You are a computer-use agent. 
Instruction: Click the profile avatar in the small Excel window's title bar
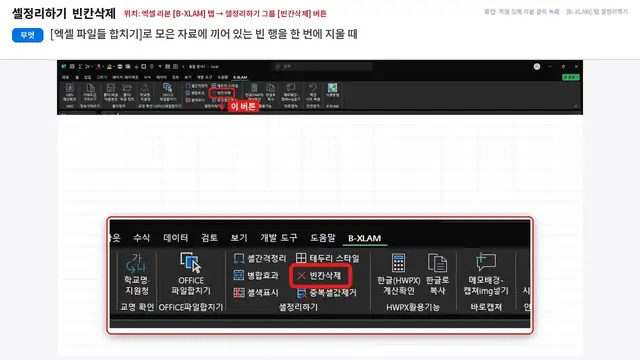pyautogui.click(x=537, y=67)
